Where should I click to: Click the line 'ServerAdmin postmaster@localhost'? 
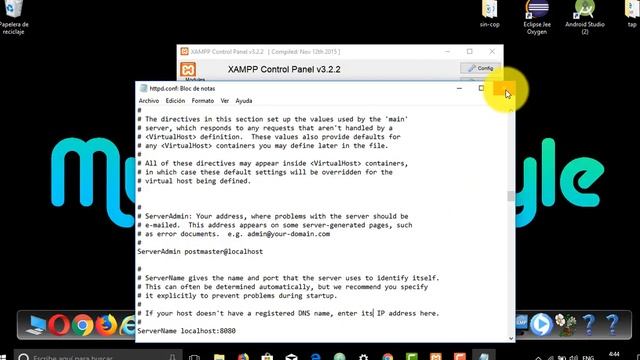click(x=200, y=252)
